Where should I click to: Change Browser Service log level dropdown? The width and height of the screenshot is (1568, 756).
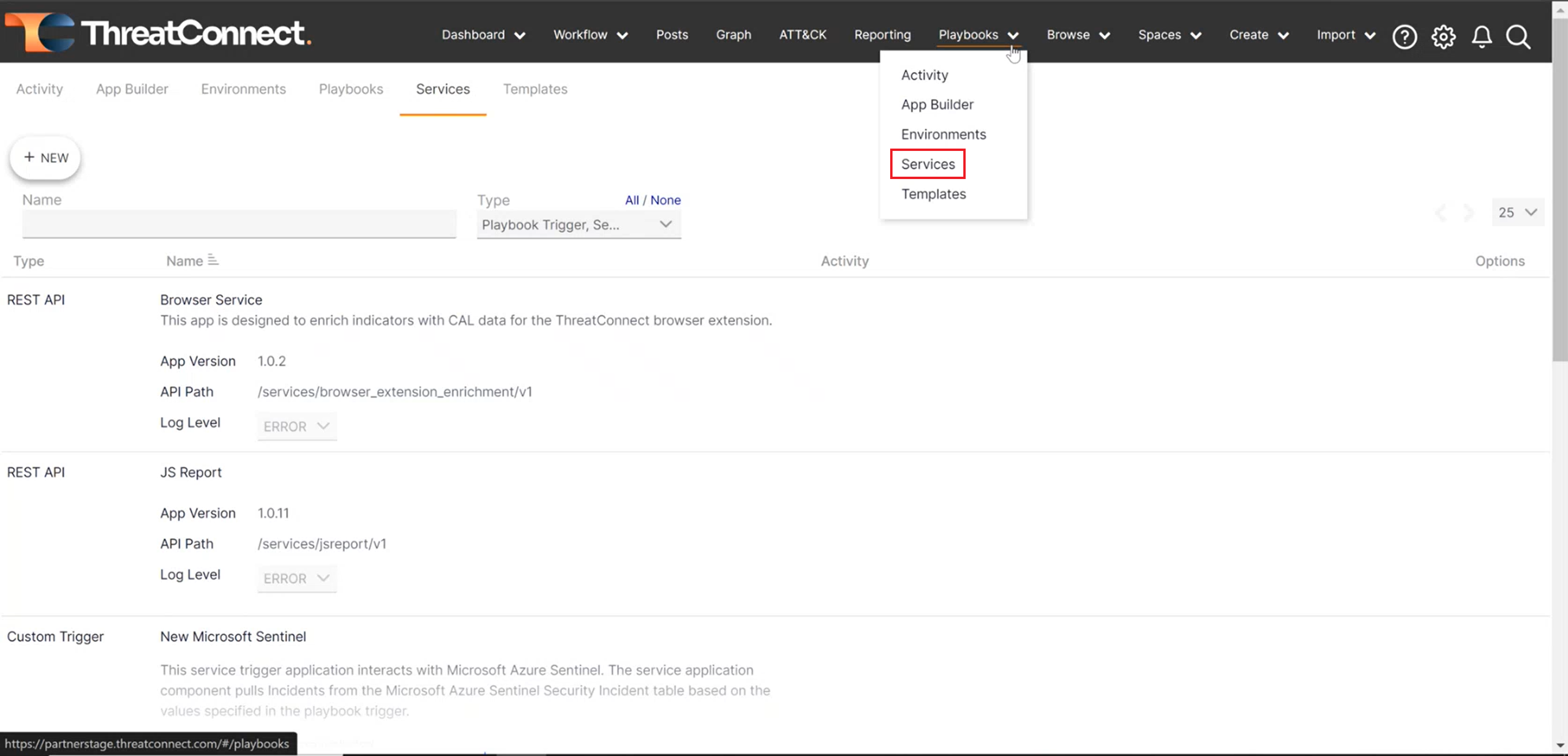296,426
